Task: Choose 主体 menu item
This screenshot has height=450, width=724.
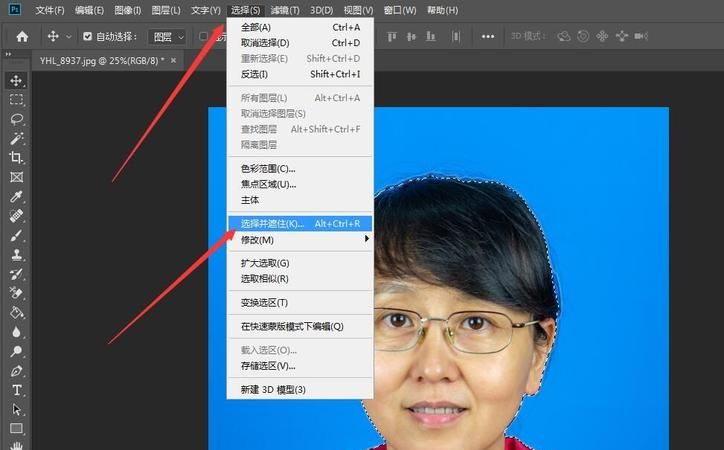Action: pos(300,200)
